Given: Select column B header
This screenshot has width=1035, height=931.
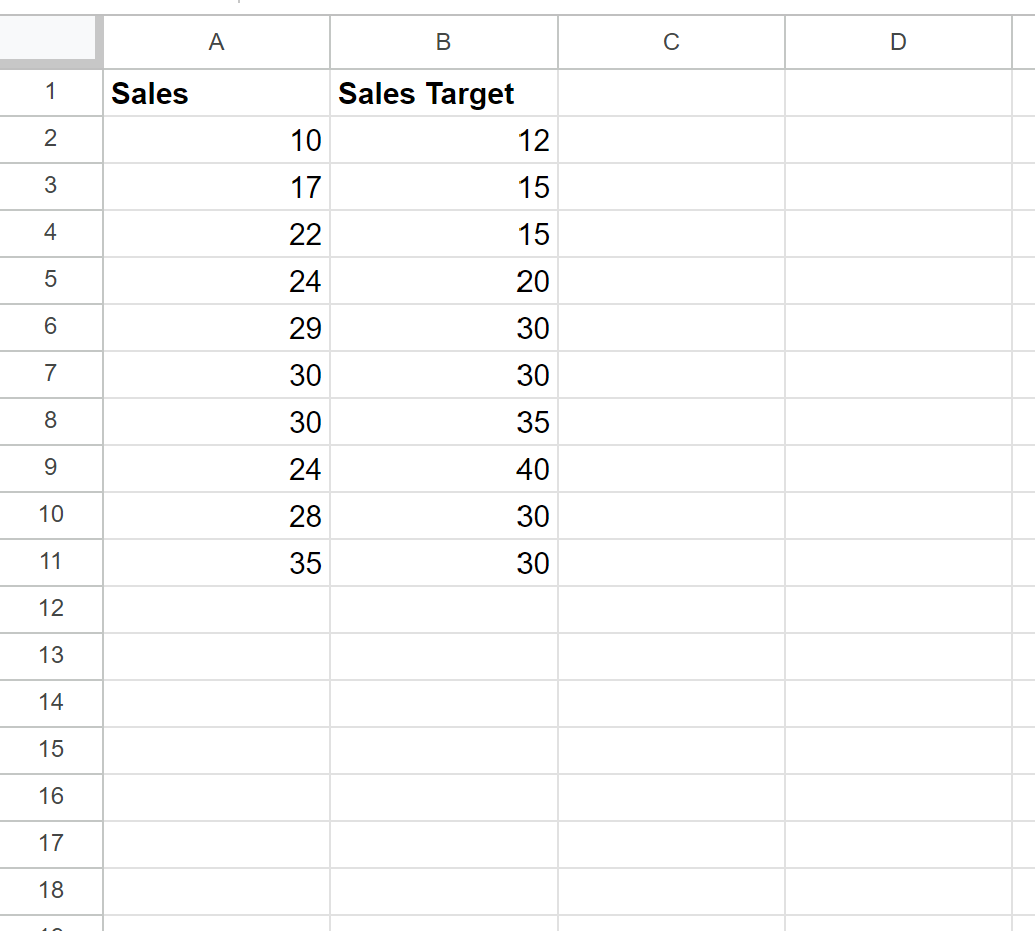Looking at the screenshot, I should 444,42.
